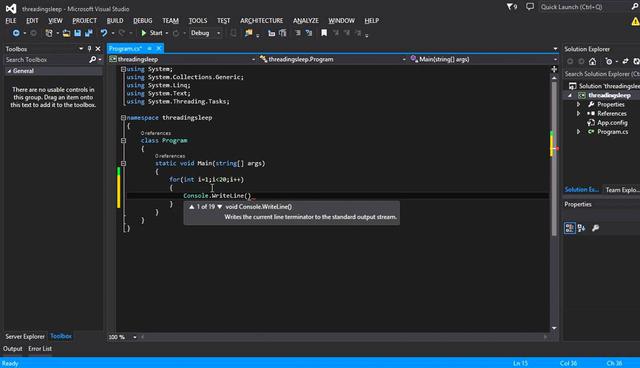Show next WriteLine overload in tooltip
The height and width of the screenshot is (368, 640).
click(x=220, y=207)
